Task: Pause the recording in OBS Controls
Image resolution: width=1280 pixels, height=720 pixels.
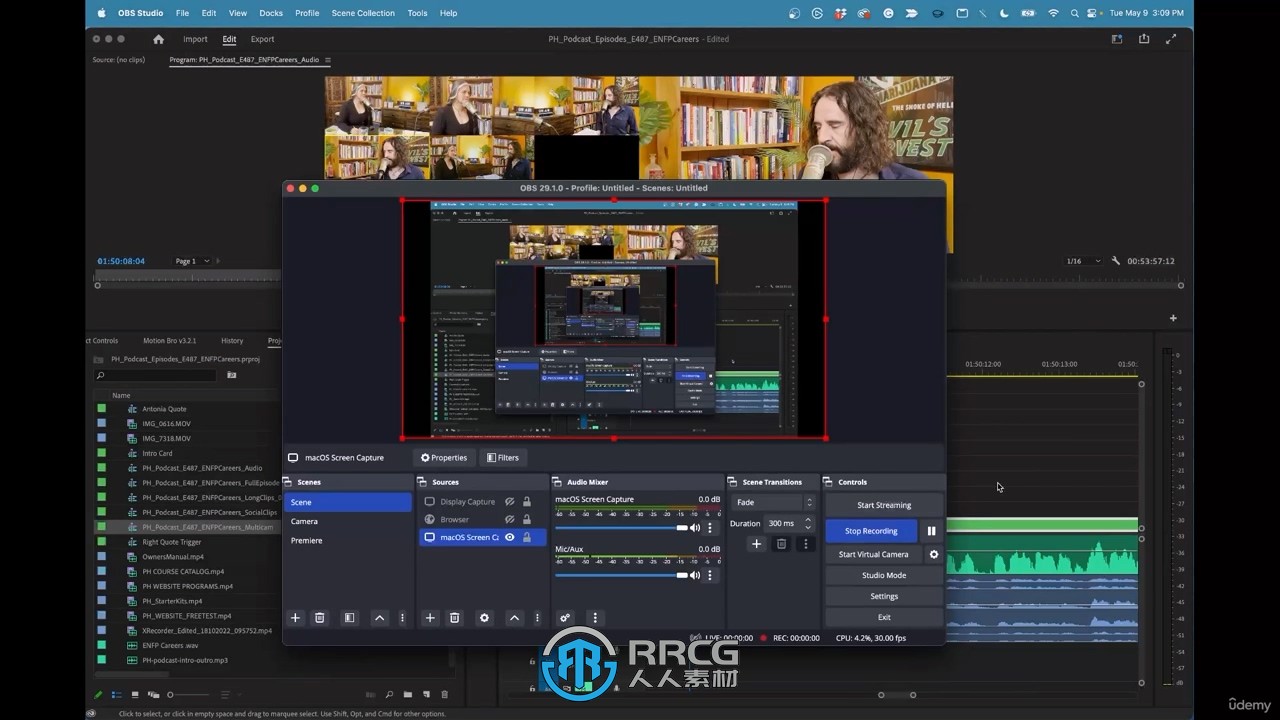Action: [x=931, y=531]
